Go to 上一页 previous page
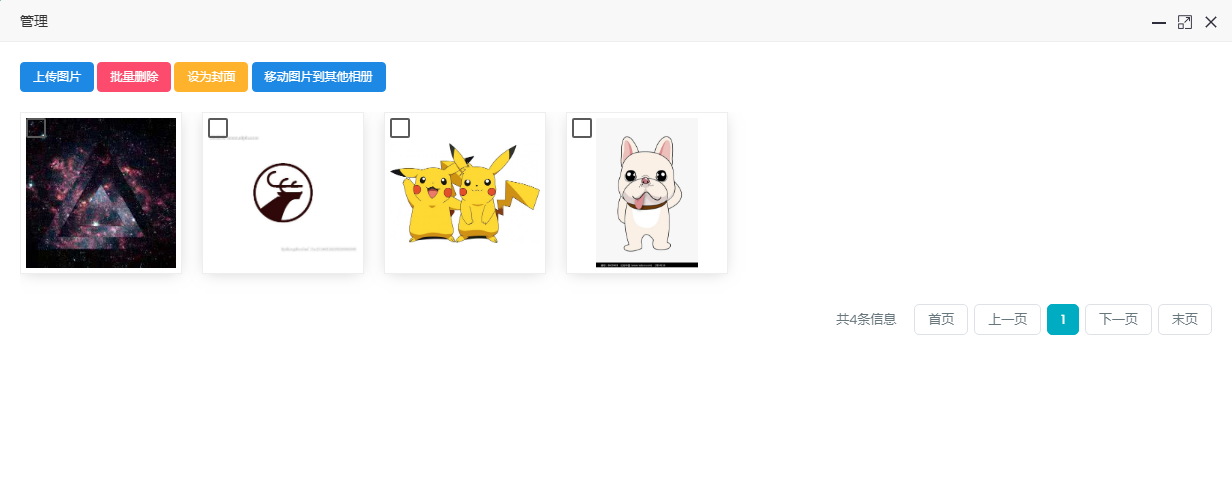 1008,320
